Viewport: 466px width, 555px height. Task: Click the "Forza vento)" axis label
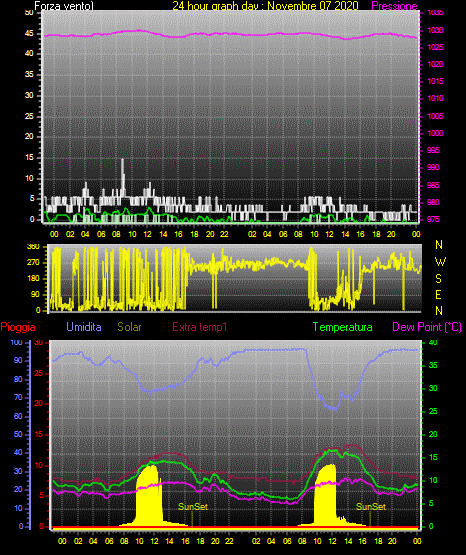(64, 6)
